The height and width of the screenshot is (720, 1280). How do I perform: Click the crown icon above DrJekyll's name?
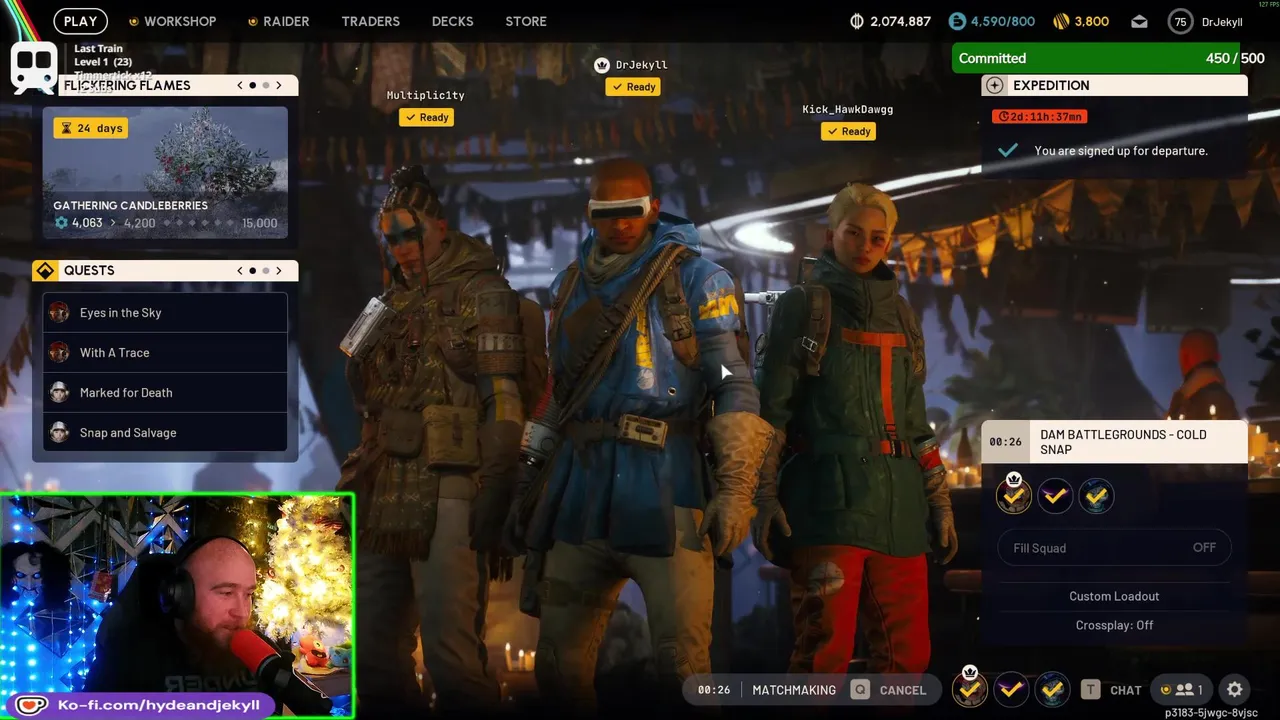602,65
